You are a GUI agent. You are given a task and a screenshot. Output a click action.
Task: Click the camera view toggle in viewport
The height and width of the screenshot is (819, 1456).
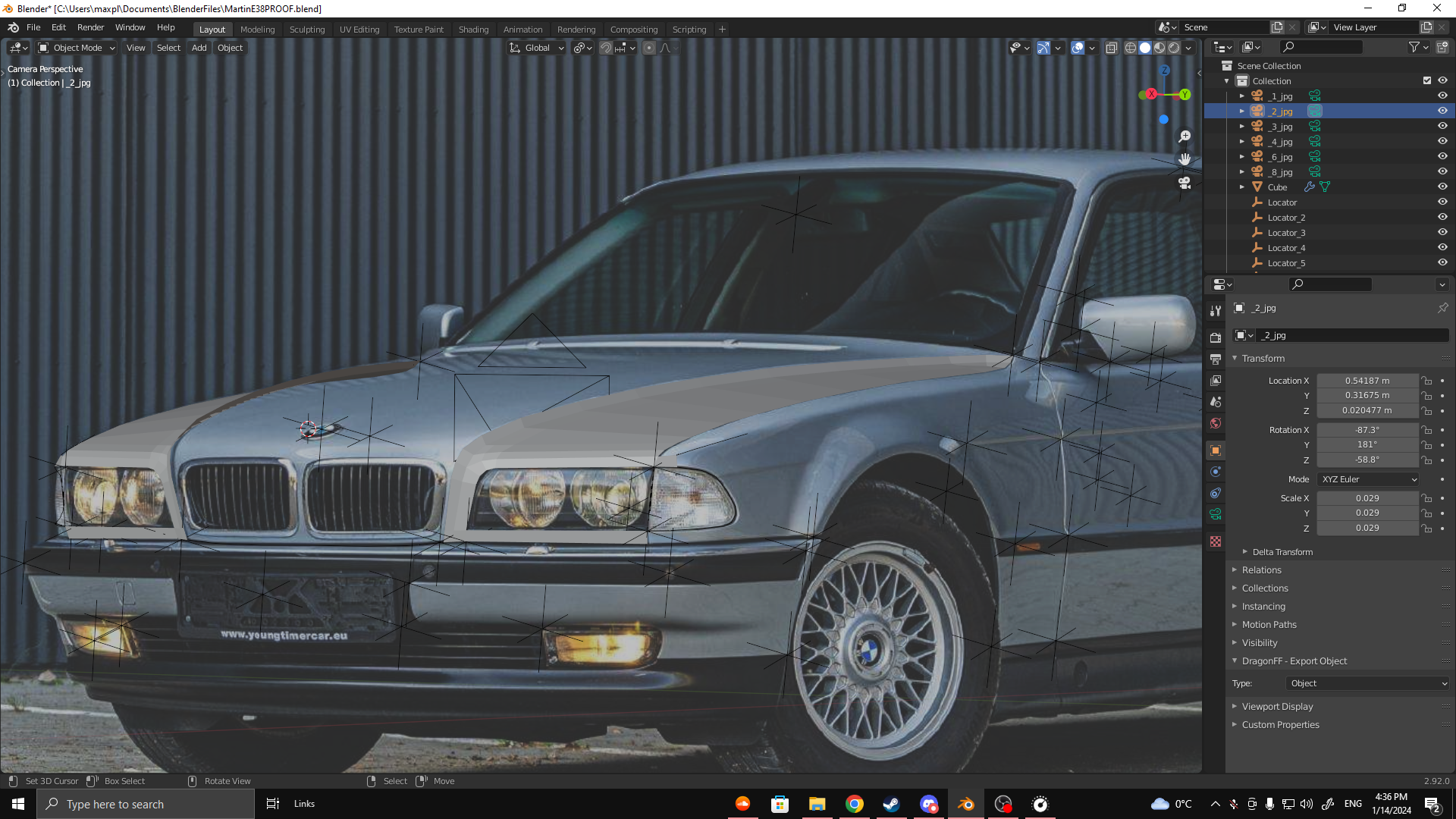(x=1185, y=184)
